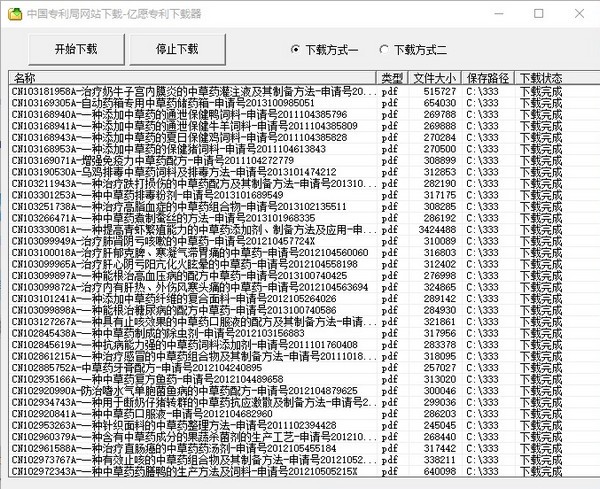This screenshot has height=489, width=600.
Task: Click the 停止下载 button
Action: (177, 49)
